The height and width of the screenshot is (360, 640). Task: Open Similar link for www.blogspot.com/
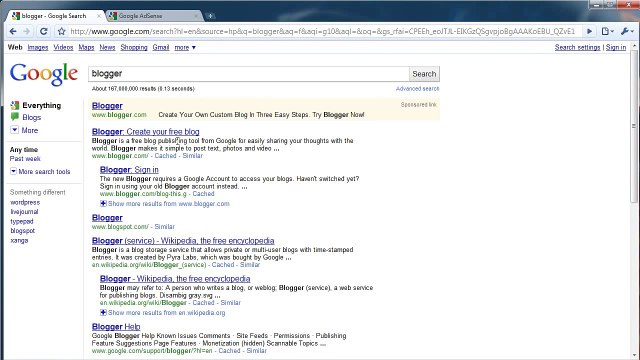tap(164, 227)
